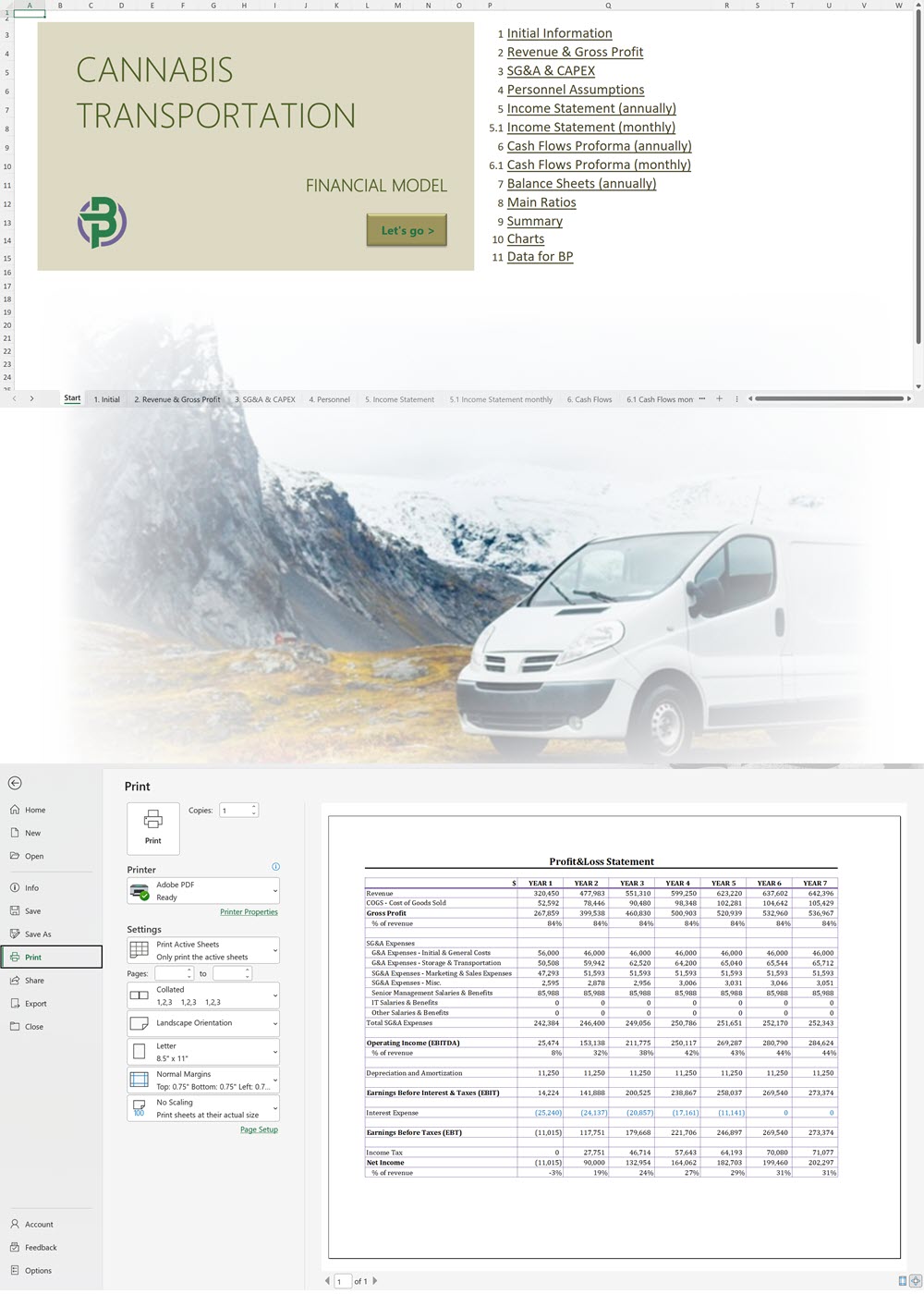Open the 5. Income Statement tab
The width and height of the screenshot is (924, 1294).
pyautogui.click(x=399, y=399)
